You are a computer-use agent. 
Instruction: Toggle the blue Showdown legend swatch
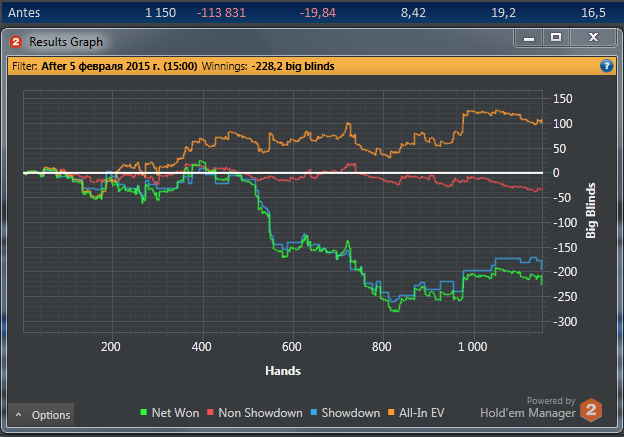coord(314,412)
